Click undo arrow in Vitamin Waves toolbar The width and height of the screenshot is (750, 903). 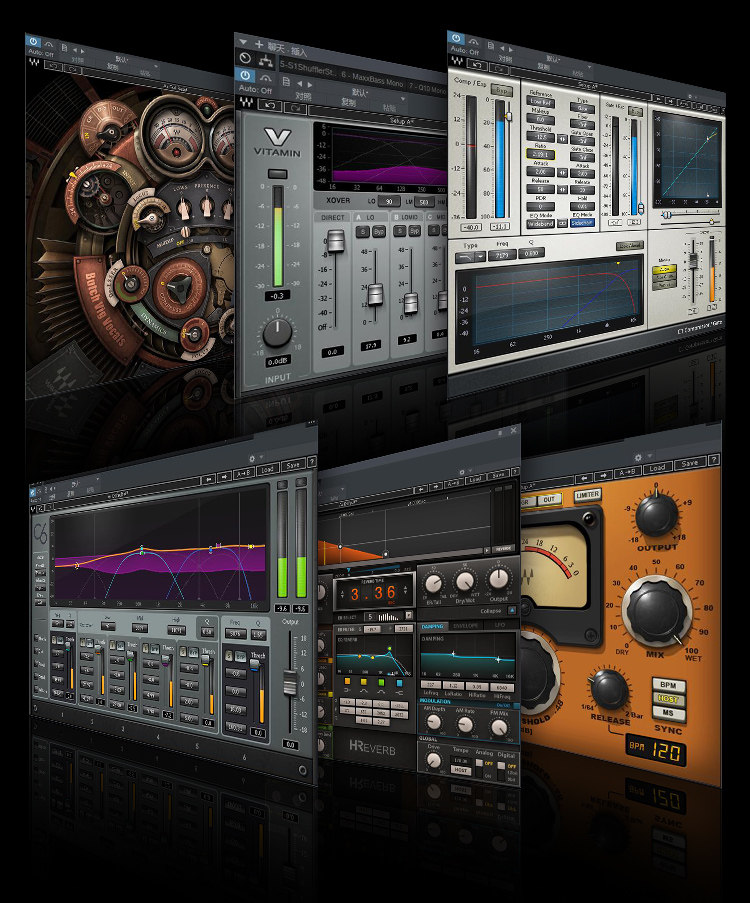point(269,105)
